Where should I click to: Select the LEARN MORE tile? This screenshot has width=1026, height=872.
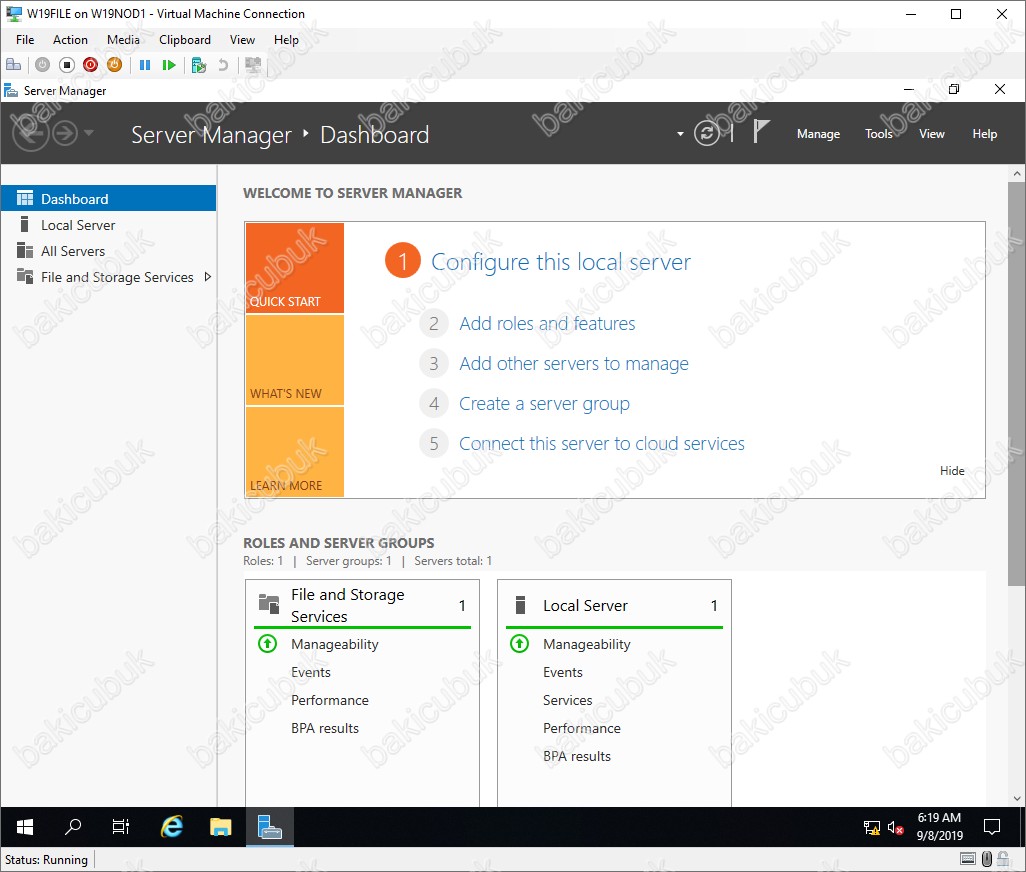click(294, 452)
